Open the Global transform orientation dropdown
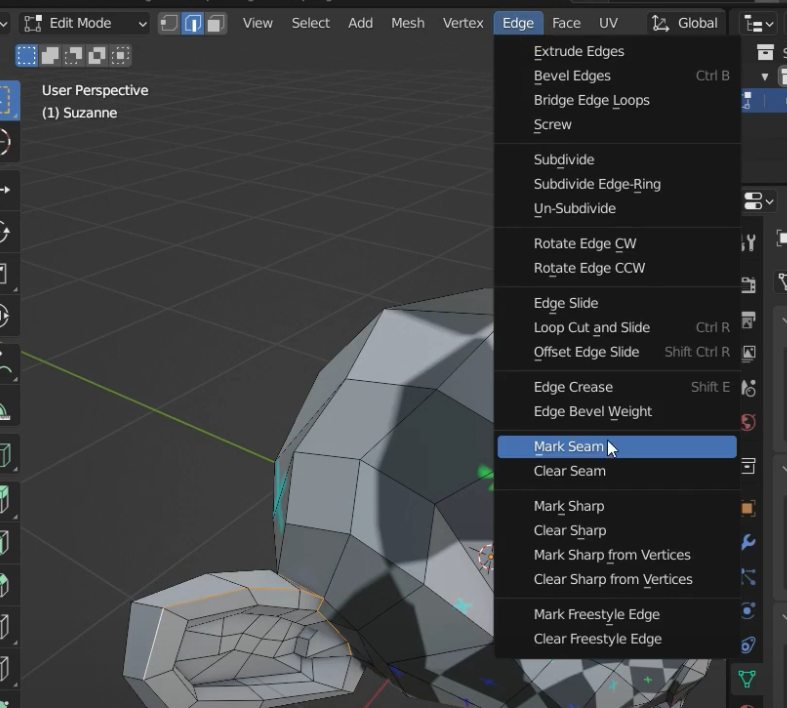Image resolution: width=787 pixels, height=708 pixels. [685, 23]
